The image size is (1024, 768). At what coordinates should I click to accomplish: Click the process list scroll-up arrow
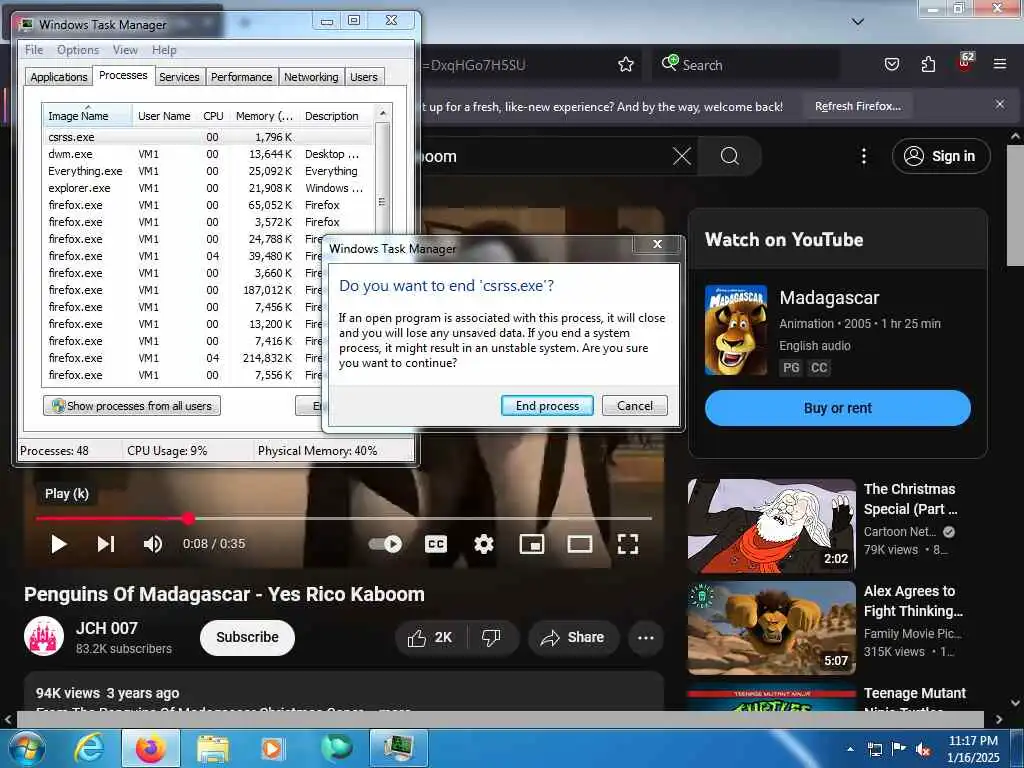point(383,113)
